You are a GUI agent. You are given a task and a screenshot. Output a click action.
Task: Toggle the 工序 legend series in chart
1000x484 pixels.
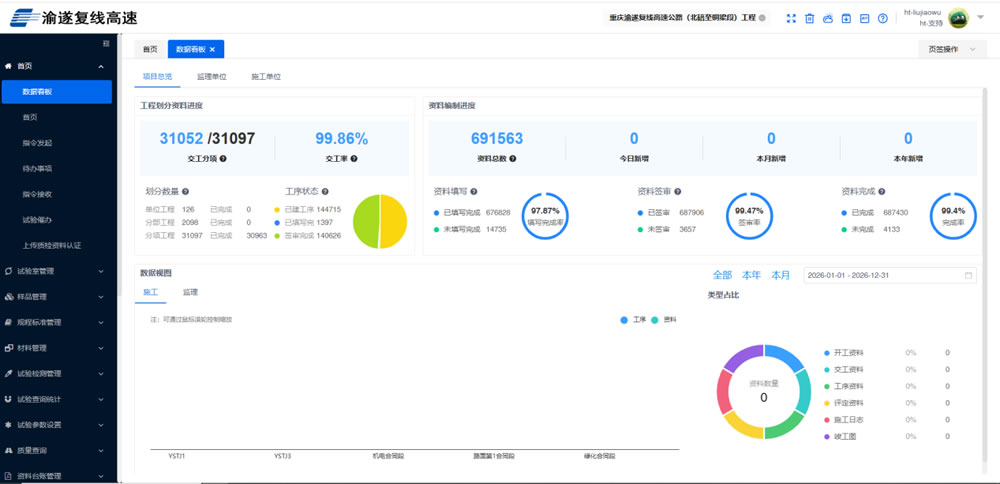[x=632, y=319]
